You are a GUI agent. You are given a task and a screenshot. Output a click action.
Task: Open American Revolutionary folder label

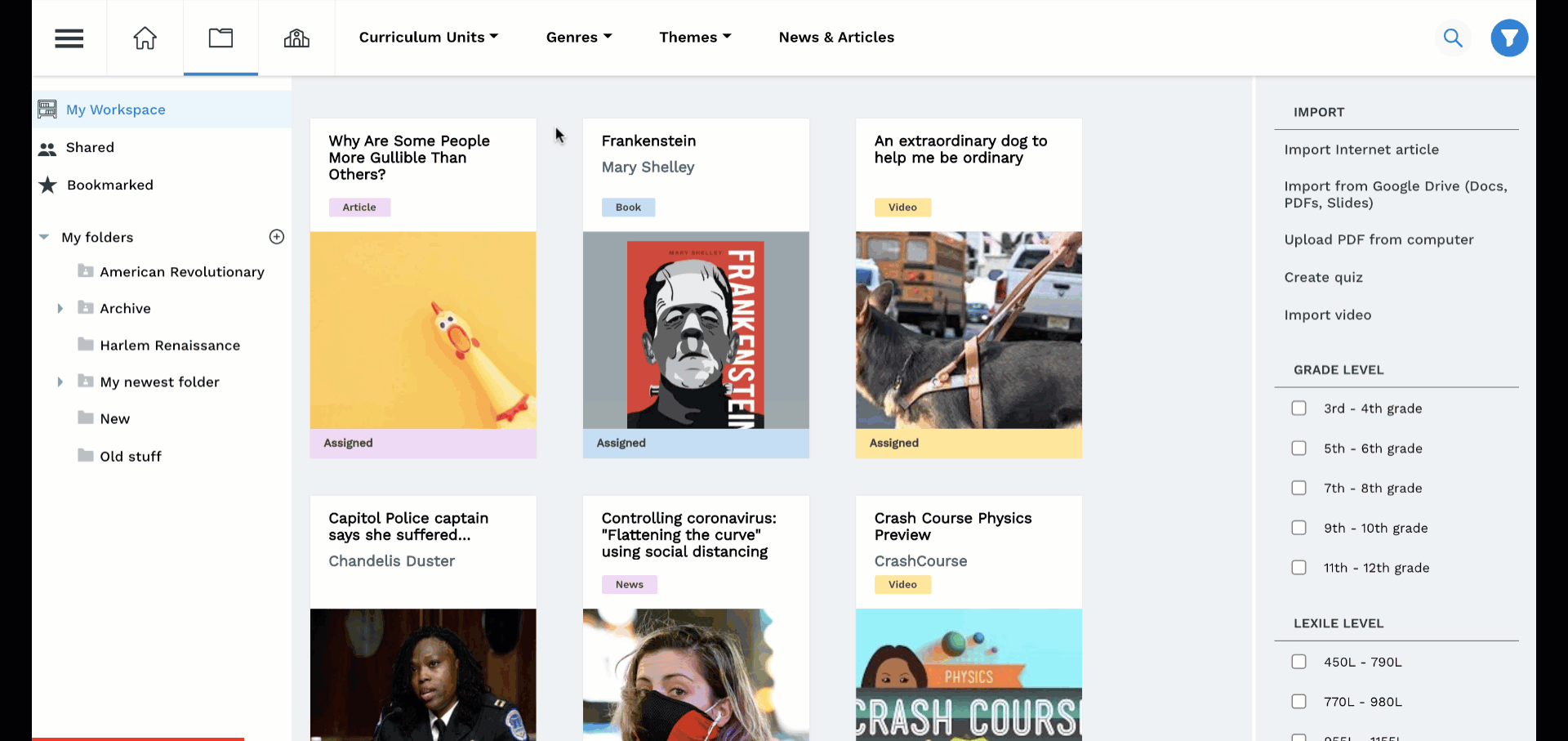[182, 271]
